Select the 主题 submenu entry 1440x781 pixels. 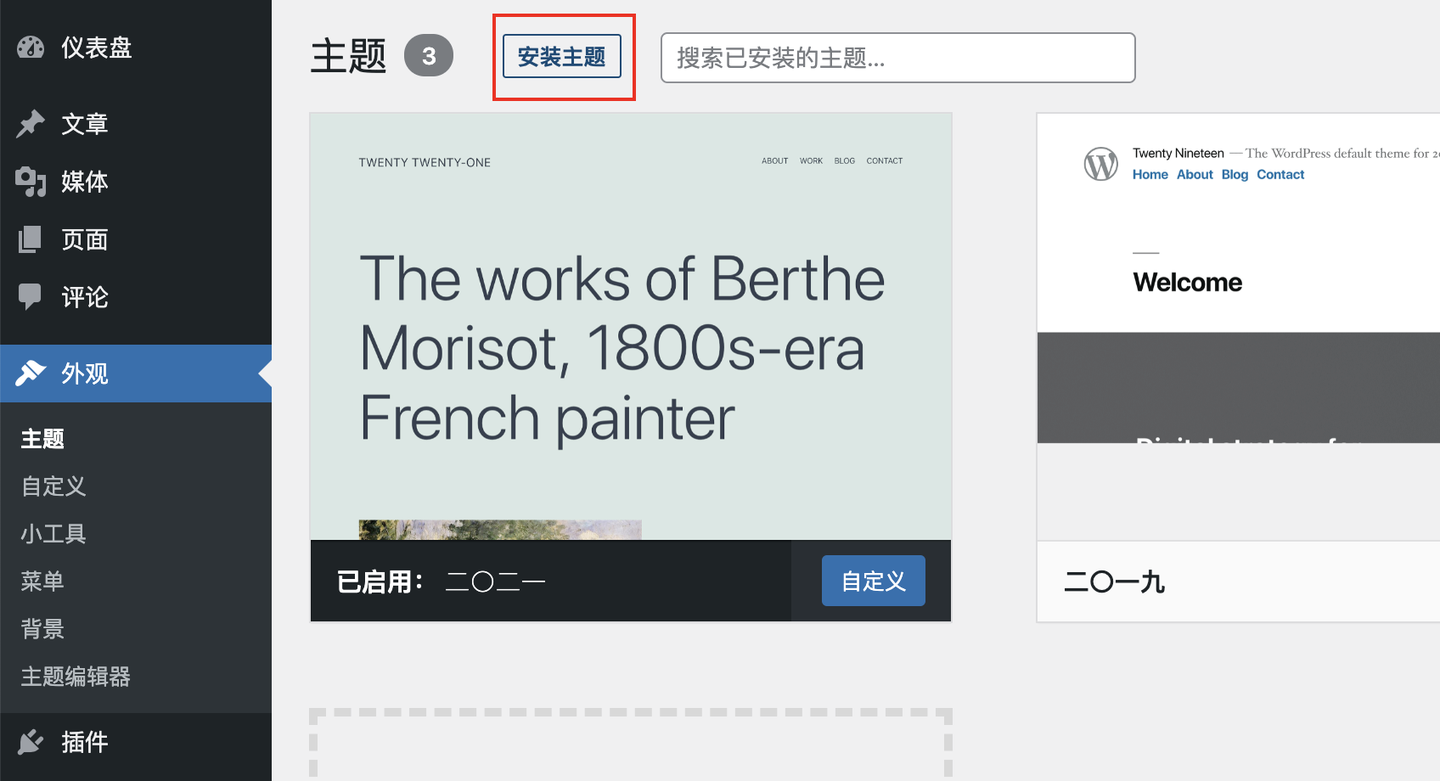tap(43, 439)
